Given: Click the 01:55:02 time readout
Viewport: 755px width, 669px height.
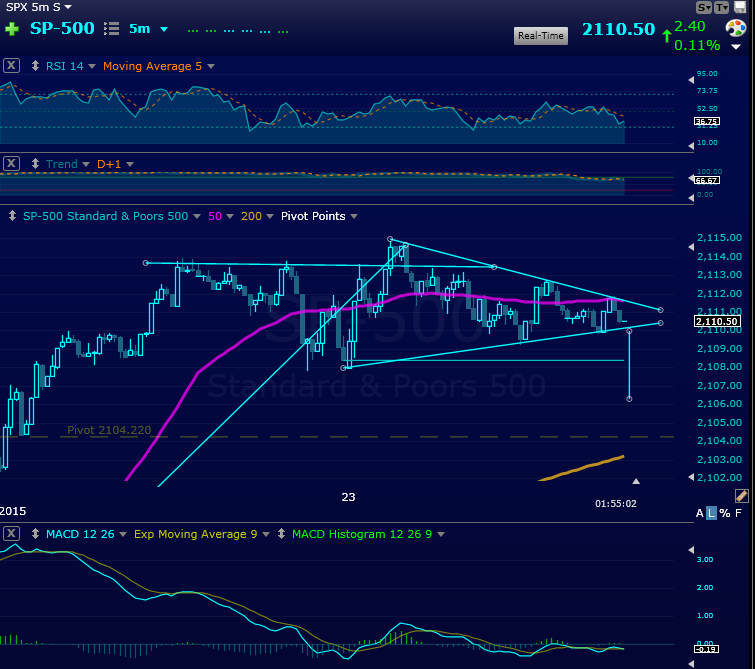Looking at the screenshot, I should pyautogui.click(x=616, y=503).
